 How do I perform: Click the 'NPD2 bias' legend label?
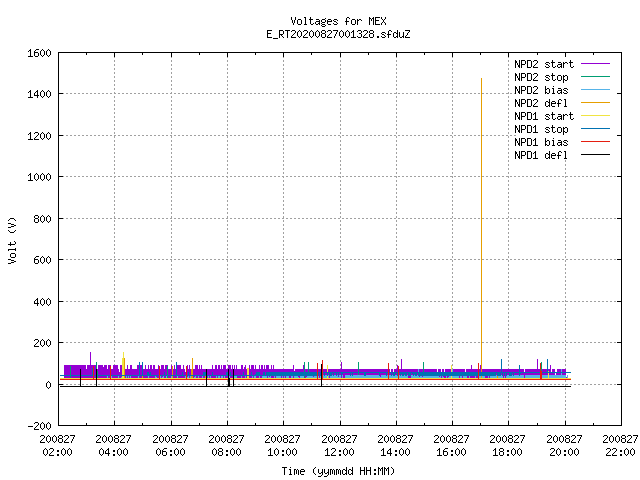coord(541,90)
